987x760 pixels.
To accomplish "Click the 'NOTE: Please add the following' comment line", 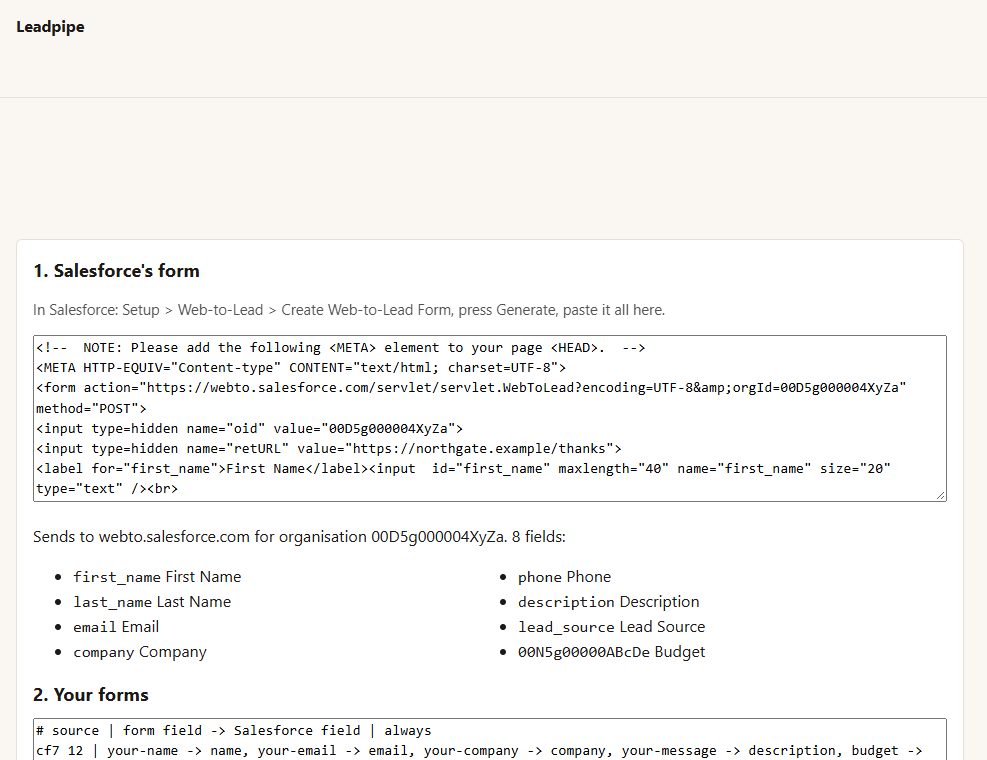I will pyautogui.click(x=341, y=348).
